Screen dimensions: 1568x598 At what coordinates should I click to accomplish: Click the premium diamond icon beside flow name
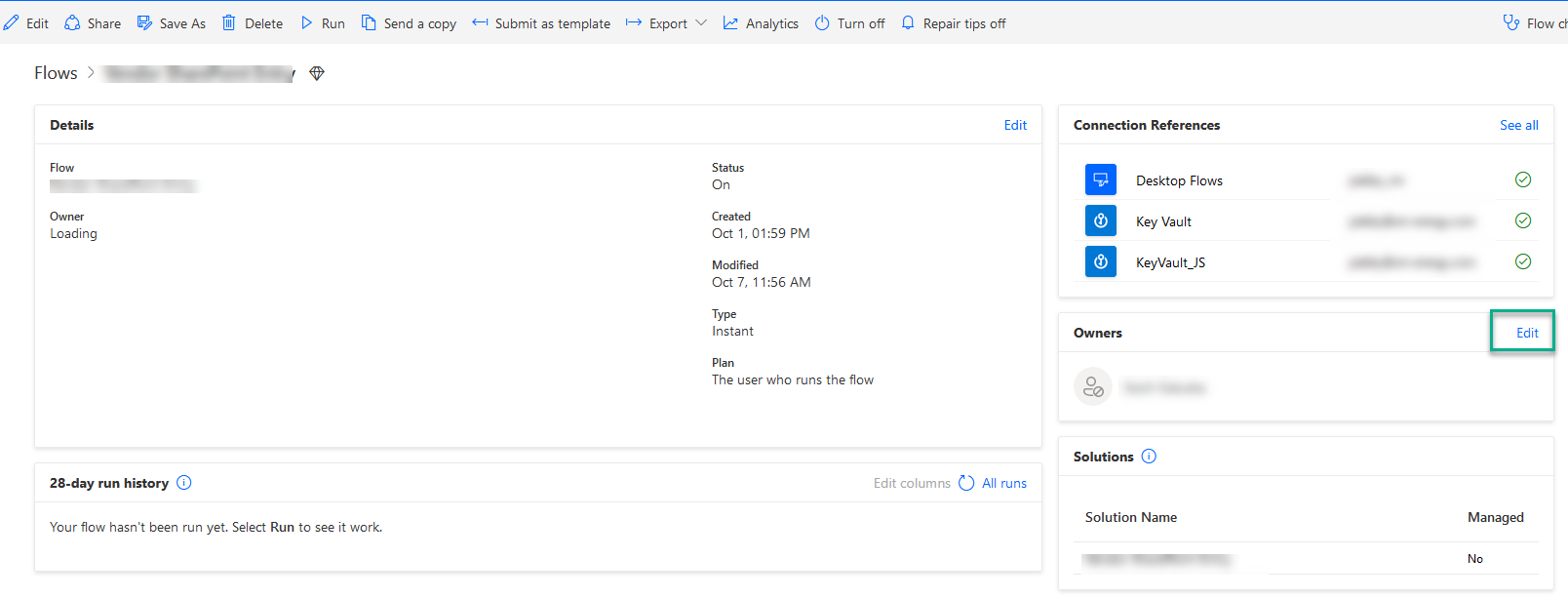tap(317, 73)
